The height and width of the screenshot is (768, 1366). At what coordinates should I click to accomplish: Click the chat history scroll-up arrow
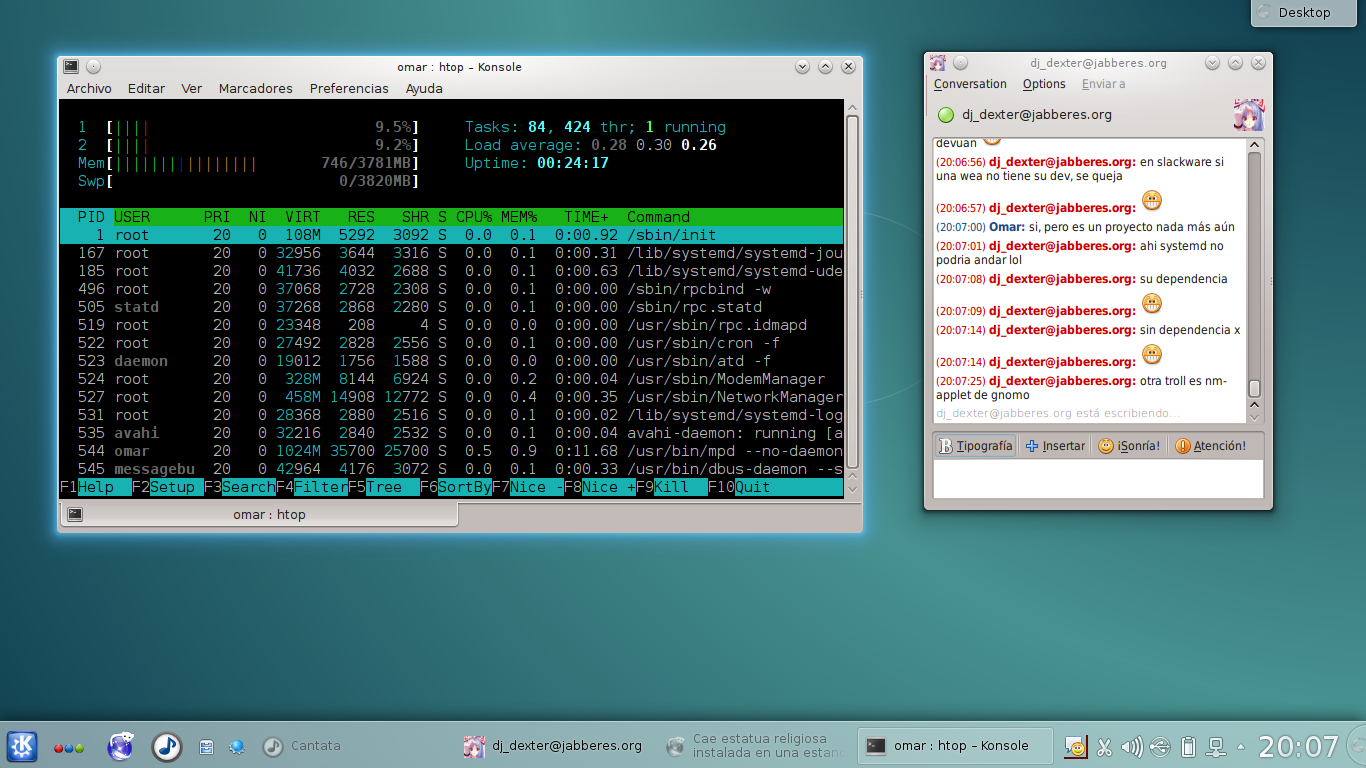coord(1254,147)
